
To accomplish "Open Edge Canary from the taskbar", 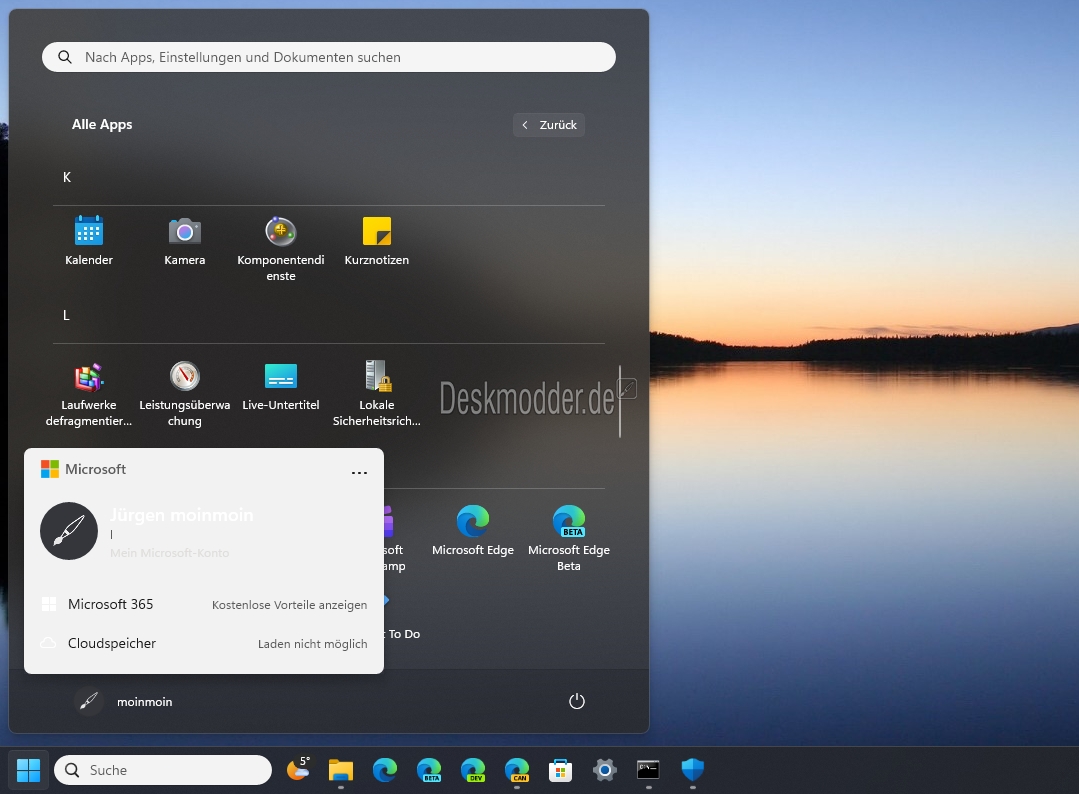I will coord(517,770).
